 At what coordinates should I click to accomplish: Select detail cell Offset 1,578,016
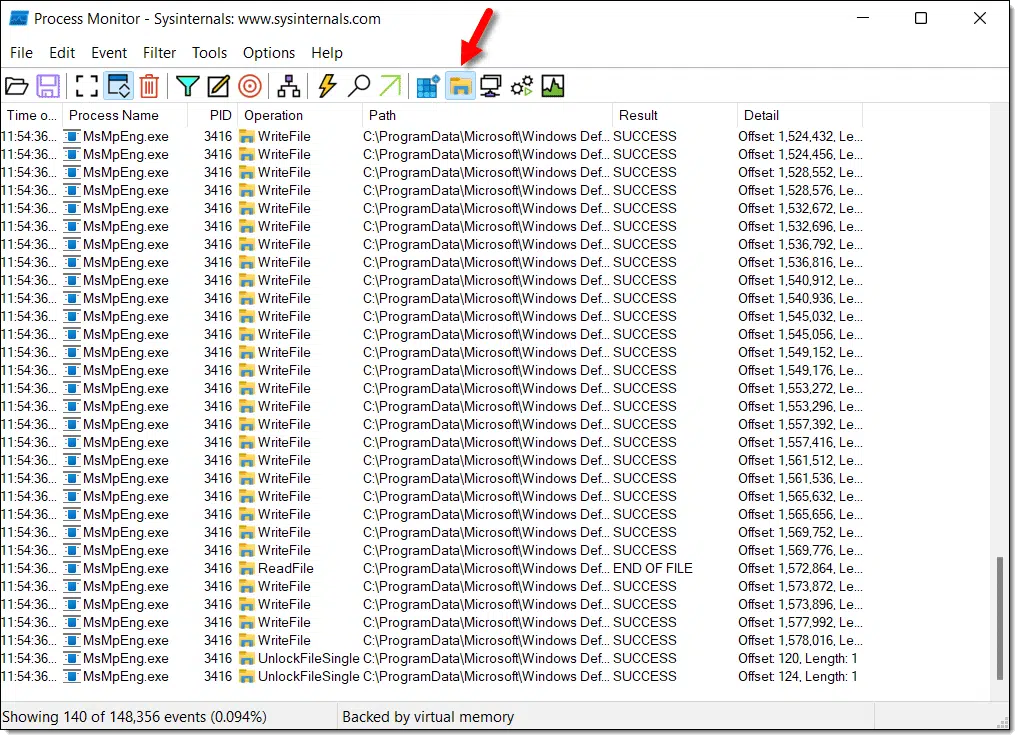[800, 641]
